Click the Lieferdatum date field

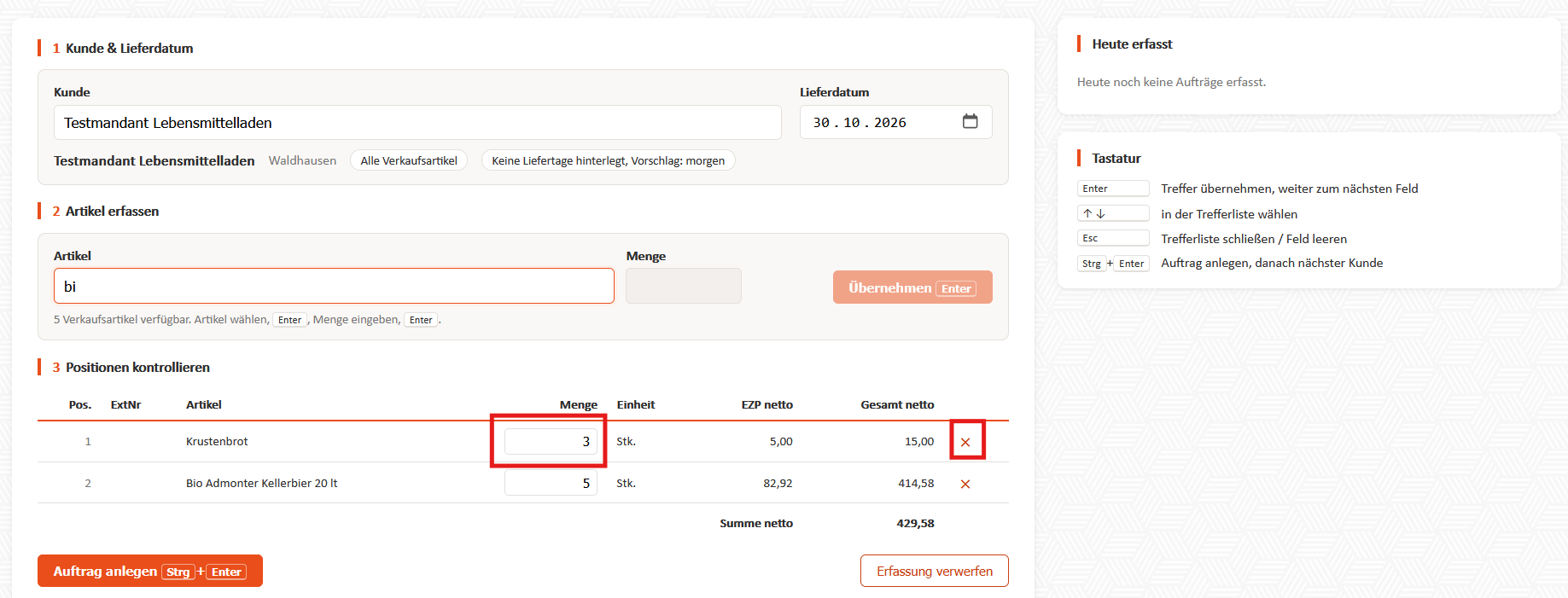[x=895, y=123]
